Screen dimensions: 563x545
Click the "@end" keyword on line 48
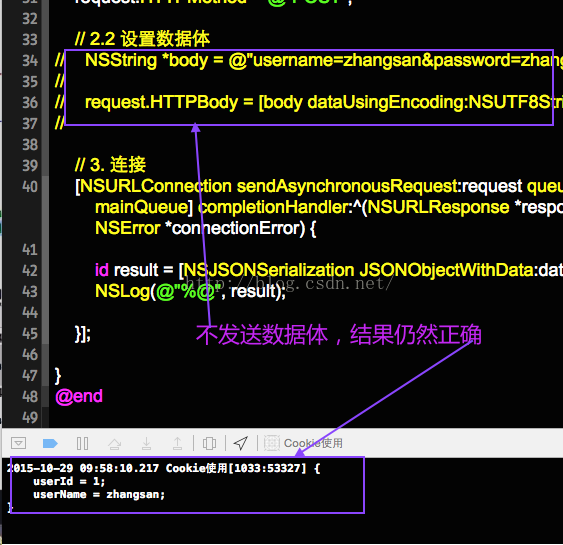click(79, 396)
